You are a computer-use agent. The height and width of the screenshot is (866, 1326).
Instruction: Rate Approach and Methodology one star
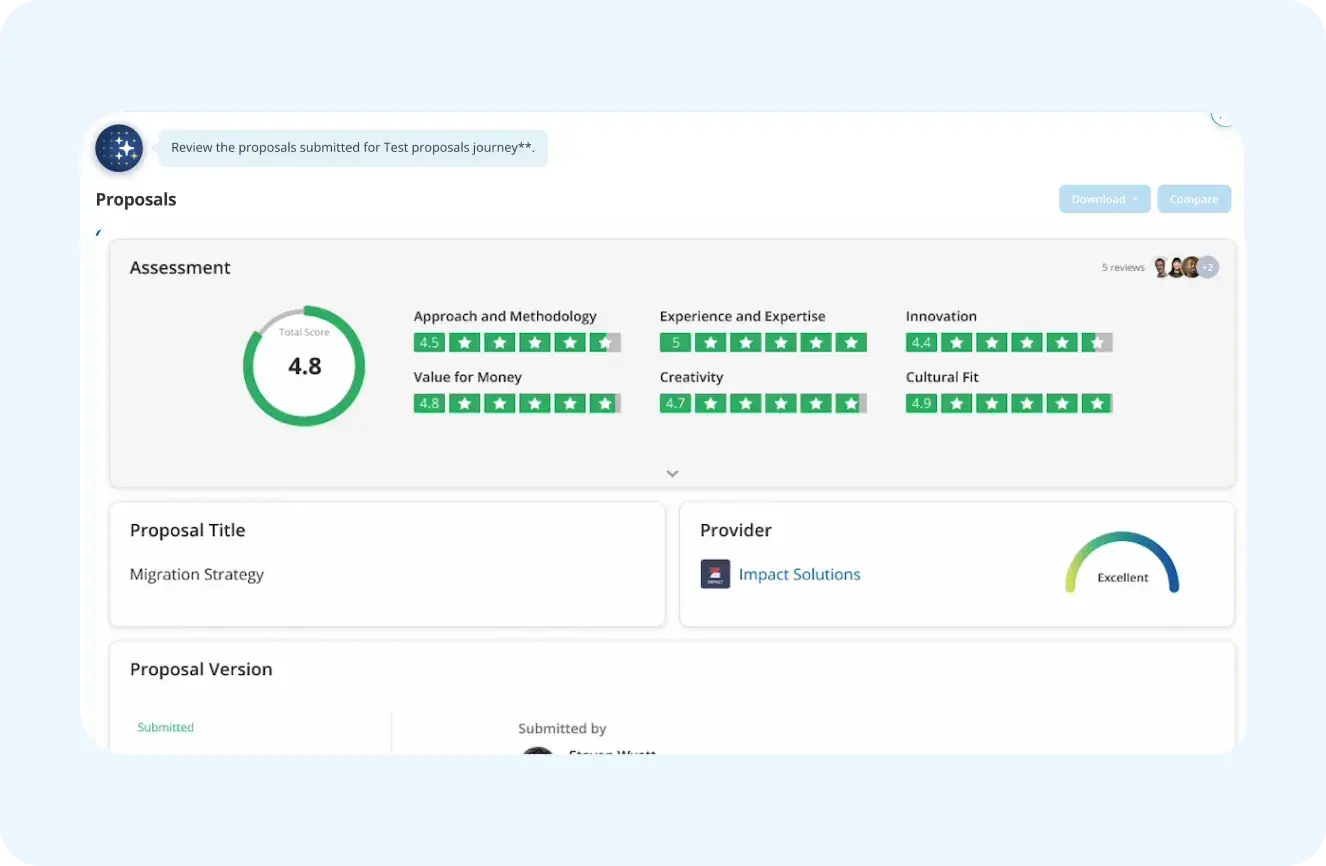tap(464, 342)
